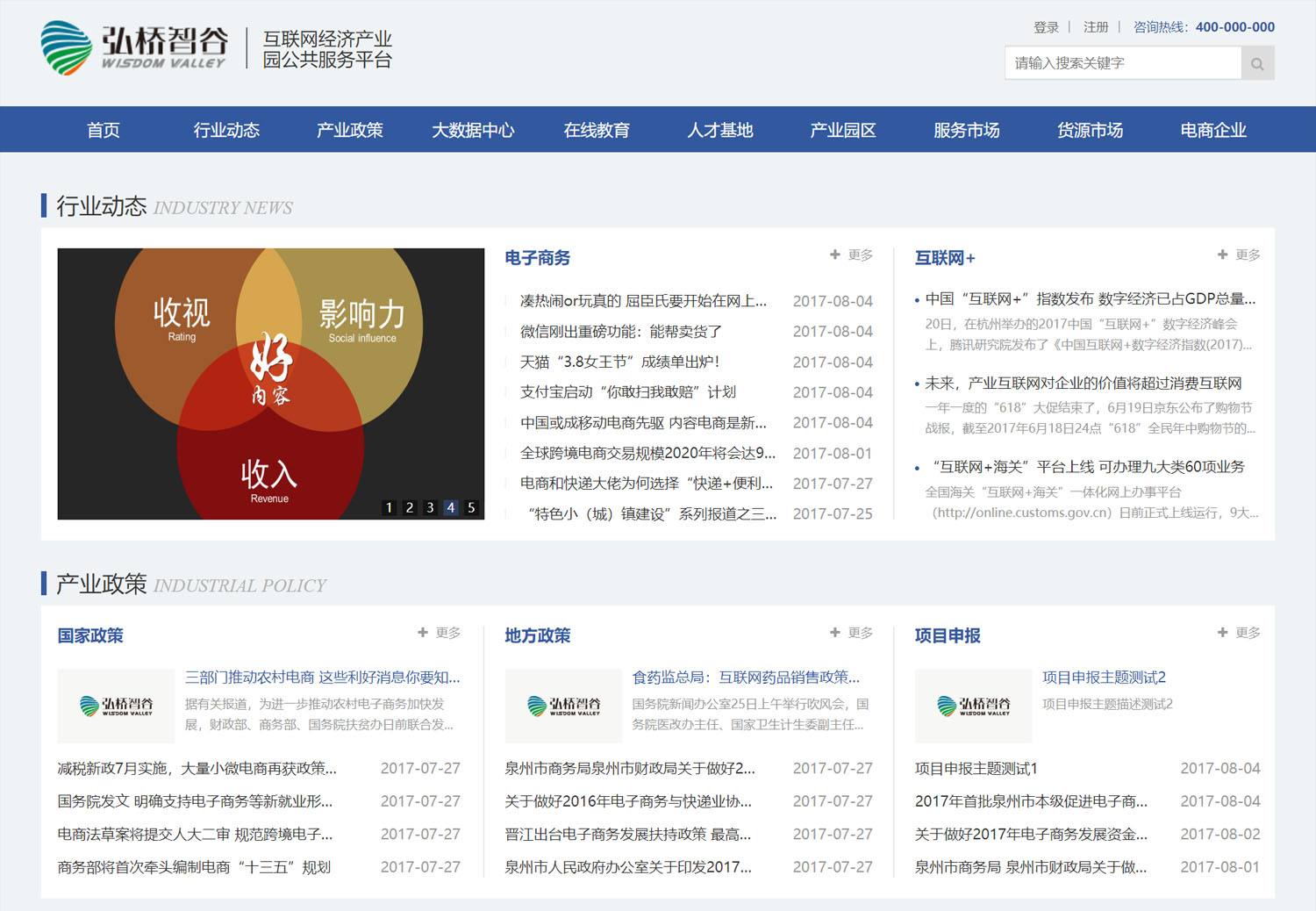
Task: Select carousel slide indicator 2
Action: point(410,507)
